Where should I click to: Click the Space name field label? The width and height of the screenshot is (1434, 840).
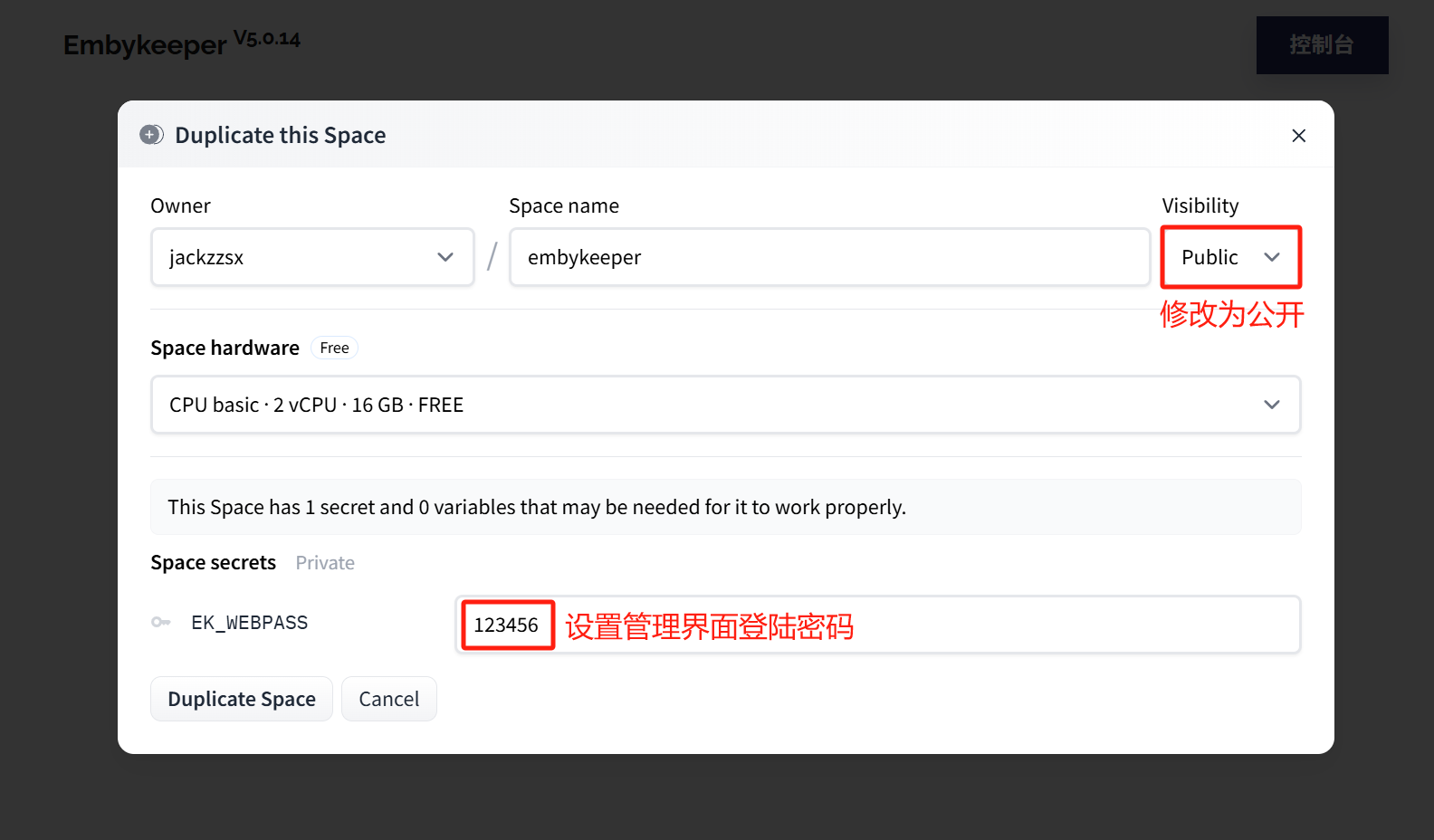click(x=564, y=205)
